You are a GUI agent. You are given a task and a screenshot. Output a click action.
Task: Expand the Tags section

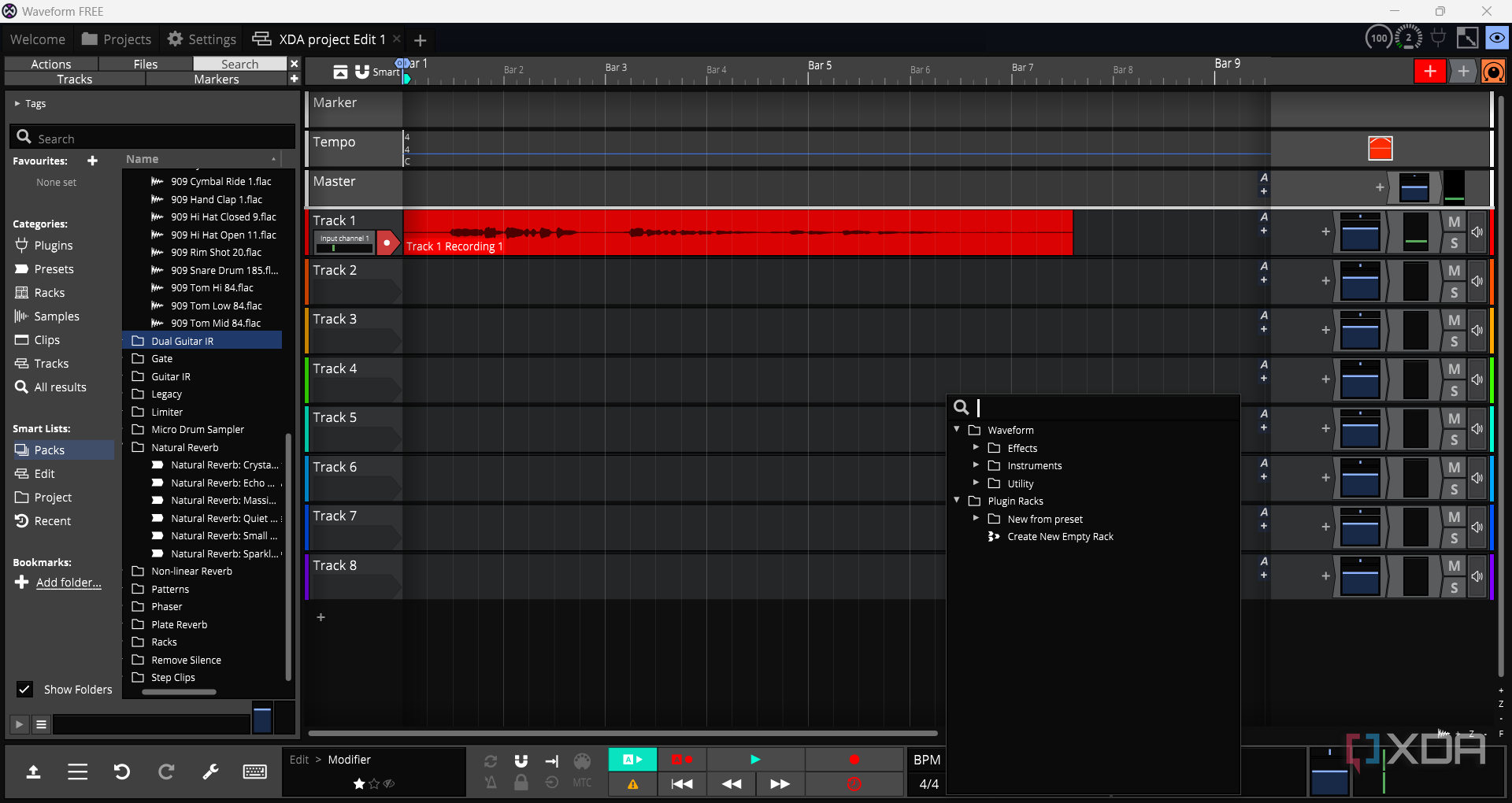point(17,103)
